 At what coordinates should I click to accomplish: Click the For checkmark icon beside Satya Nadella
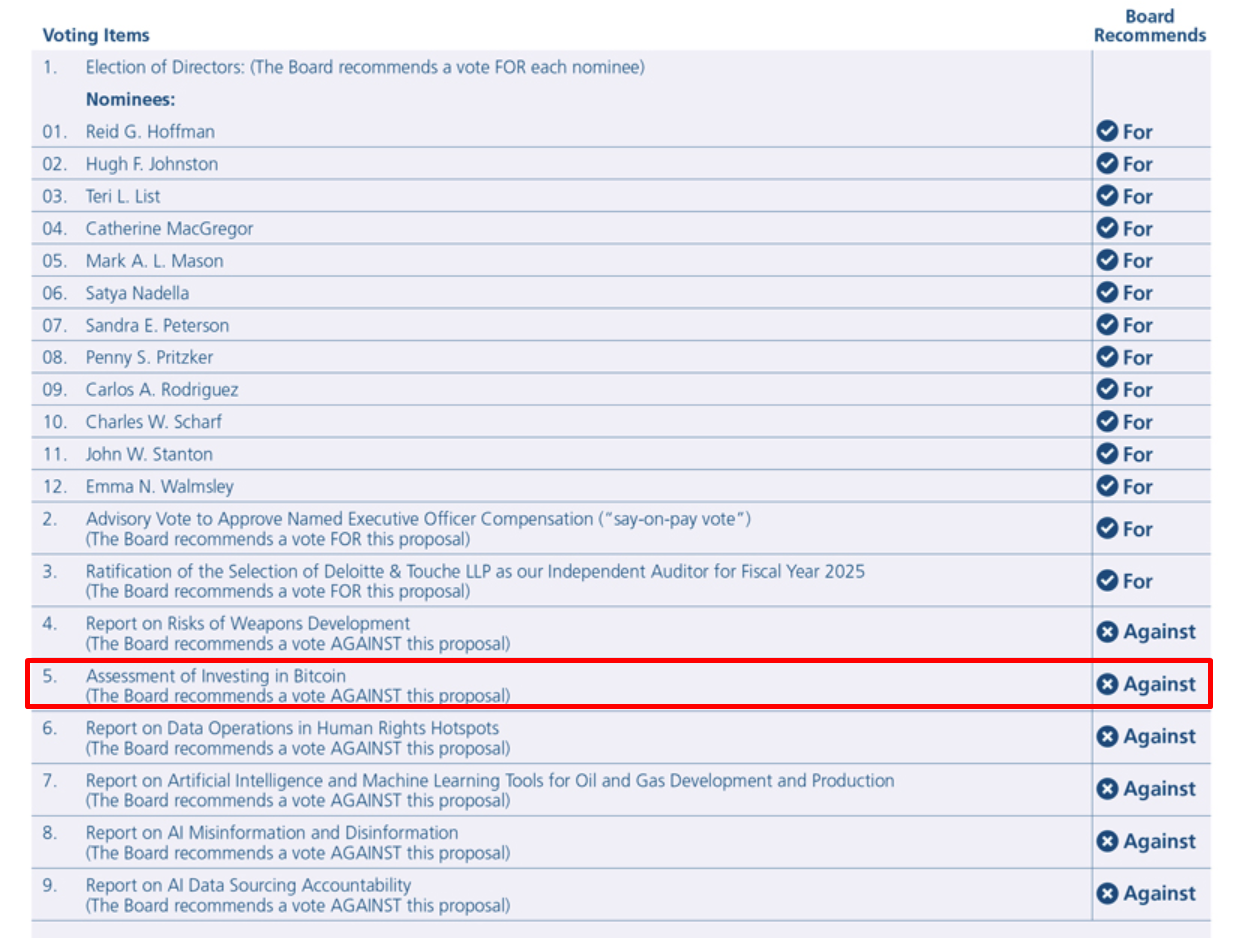tap(1107, 292)
